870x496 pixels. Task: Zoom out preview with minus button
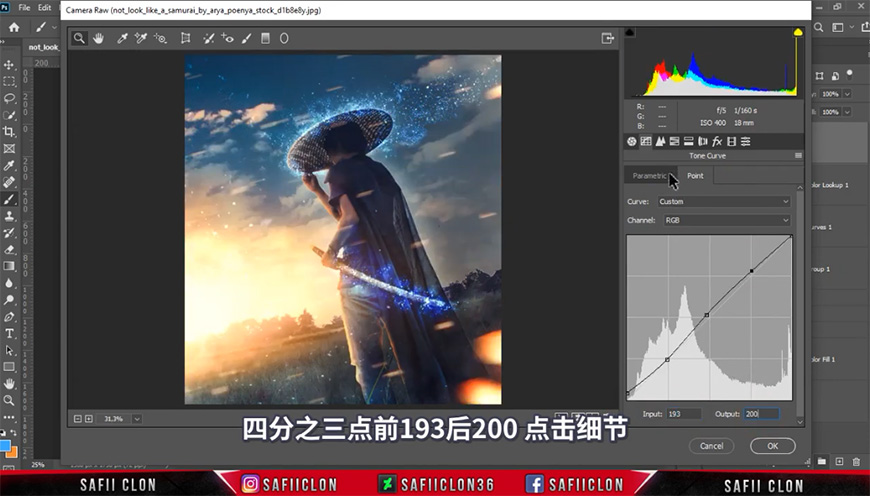coord(78,419)
